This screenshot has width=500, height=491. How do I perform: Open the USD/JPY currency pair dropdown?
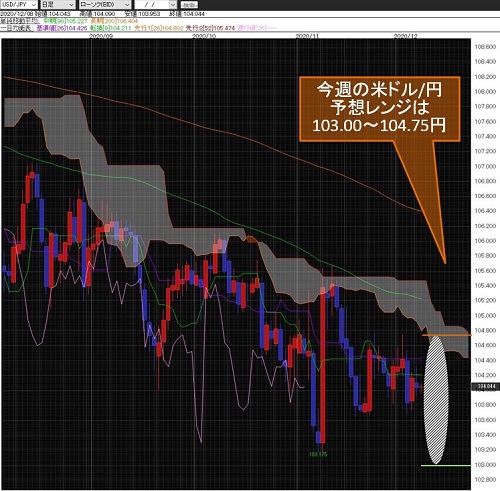click(19, 5)
